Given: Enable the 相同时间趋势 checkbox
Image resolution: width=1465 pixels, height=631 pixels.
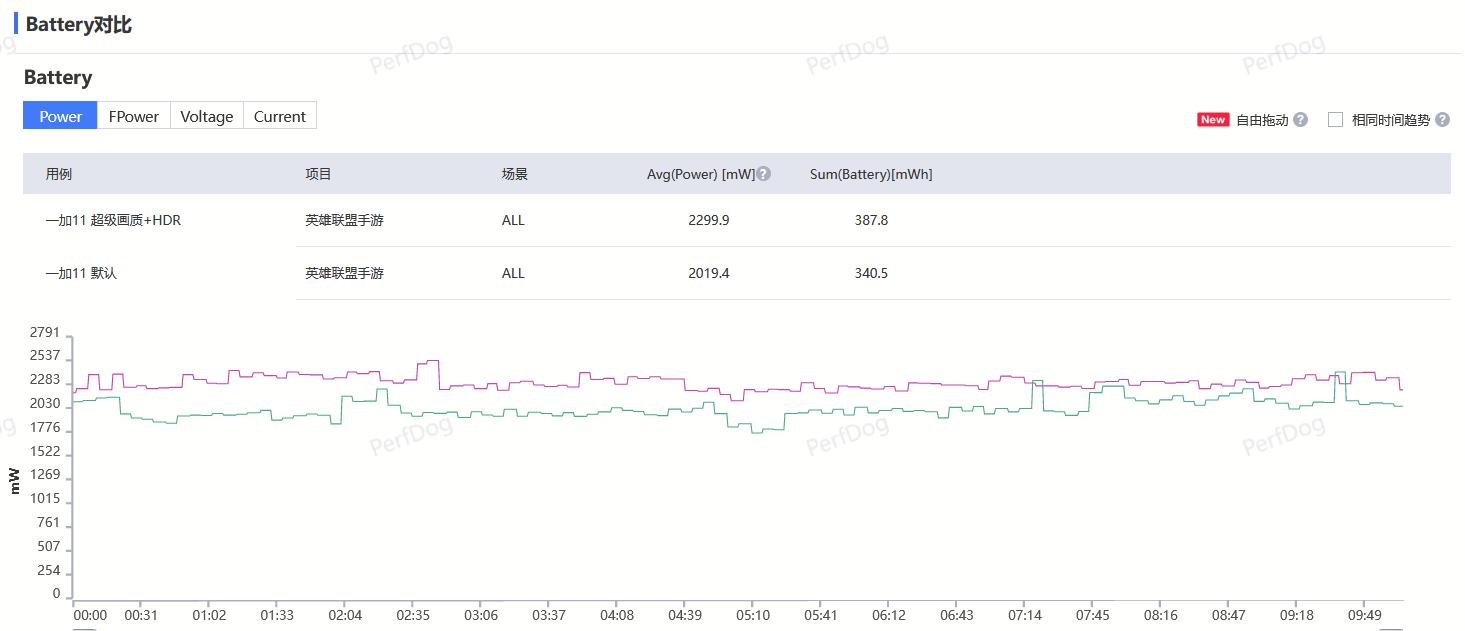Looking at the screenshot, I should (1335, 120).
